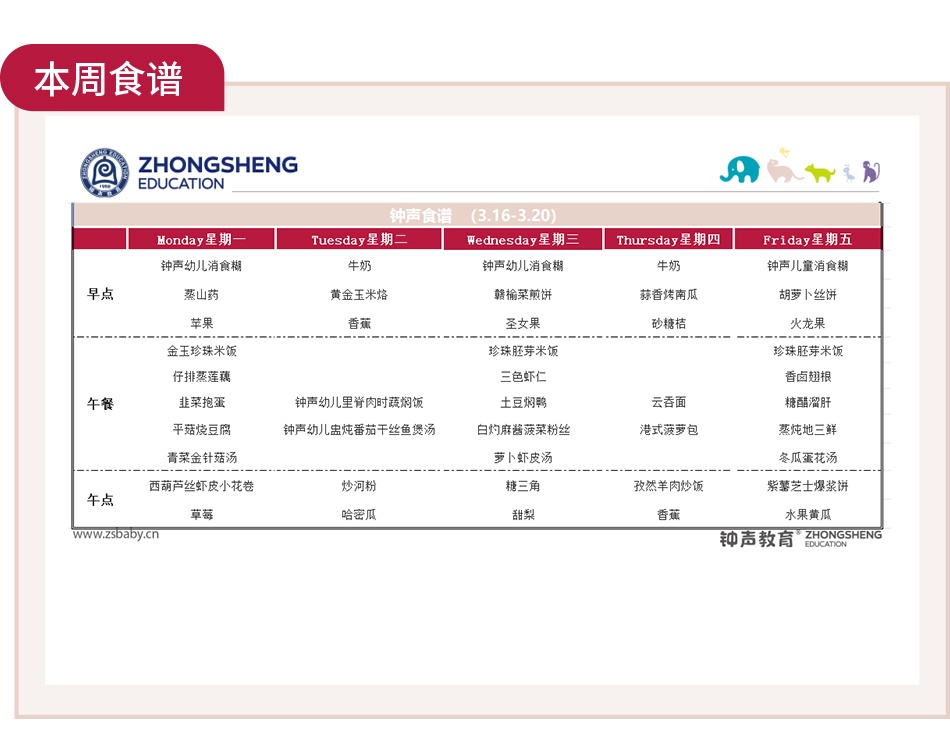The image size is (950, 753).
Task: Click the 午点 row label
Action: [x=100, y=500]
